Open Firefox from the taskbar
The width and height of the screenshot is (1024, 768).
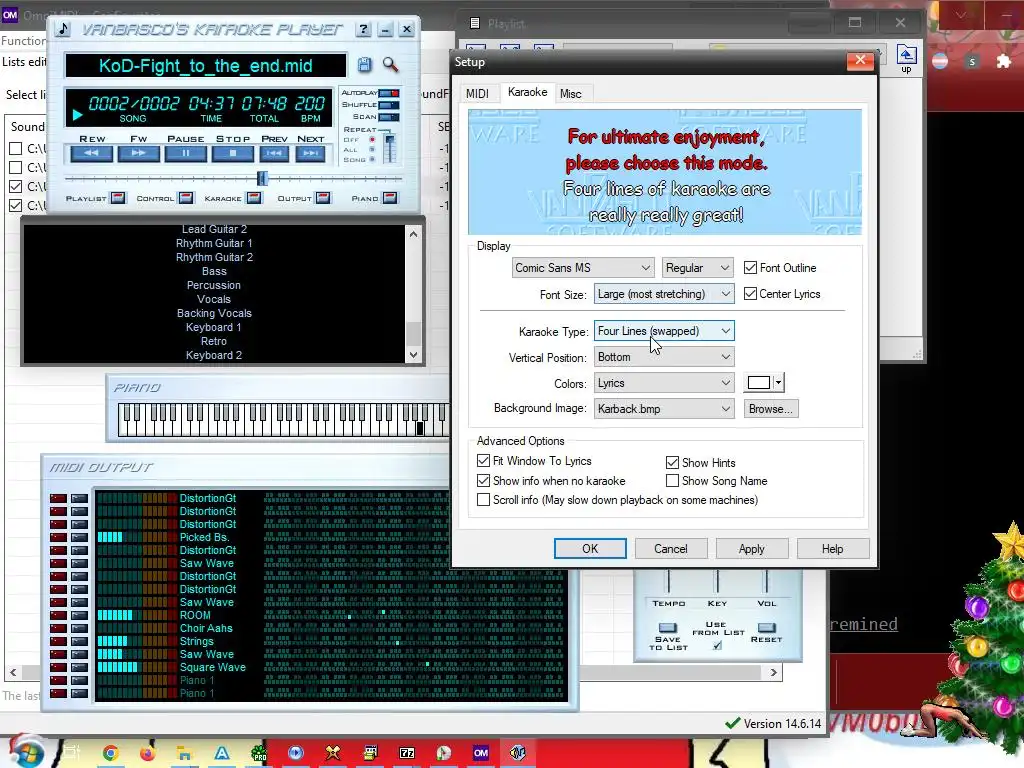pos(148,753)
